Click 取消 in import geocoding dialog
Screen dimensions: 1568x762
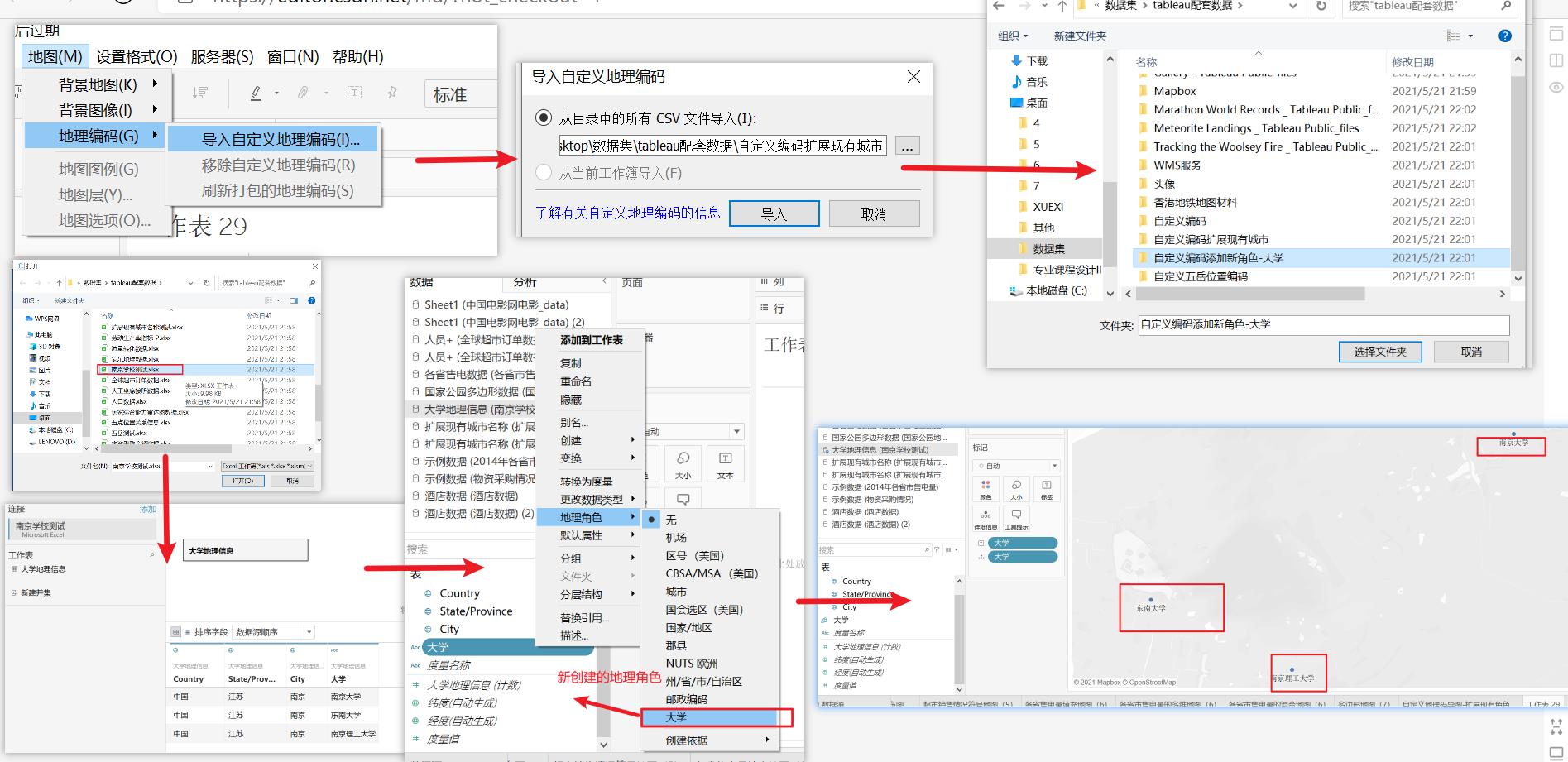pos(874,213)
